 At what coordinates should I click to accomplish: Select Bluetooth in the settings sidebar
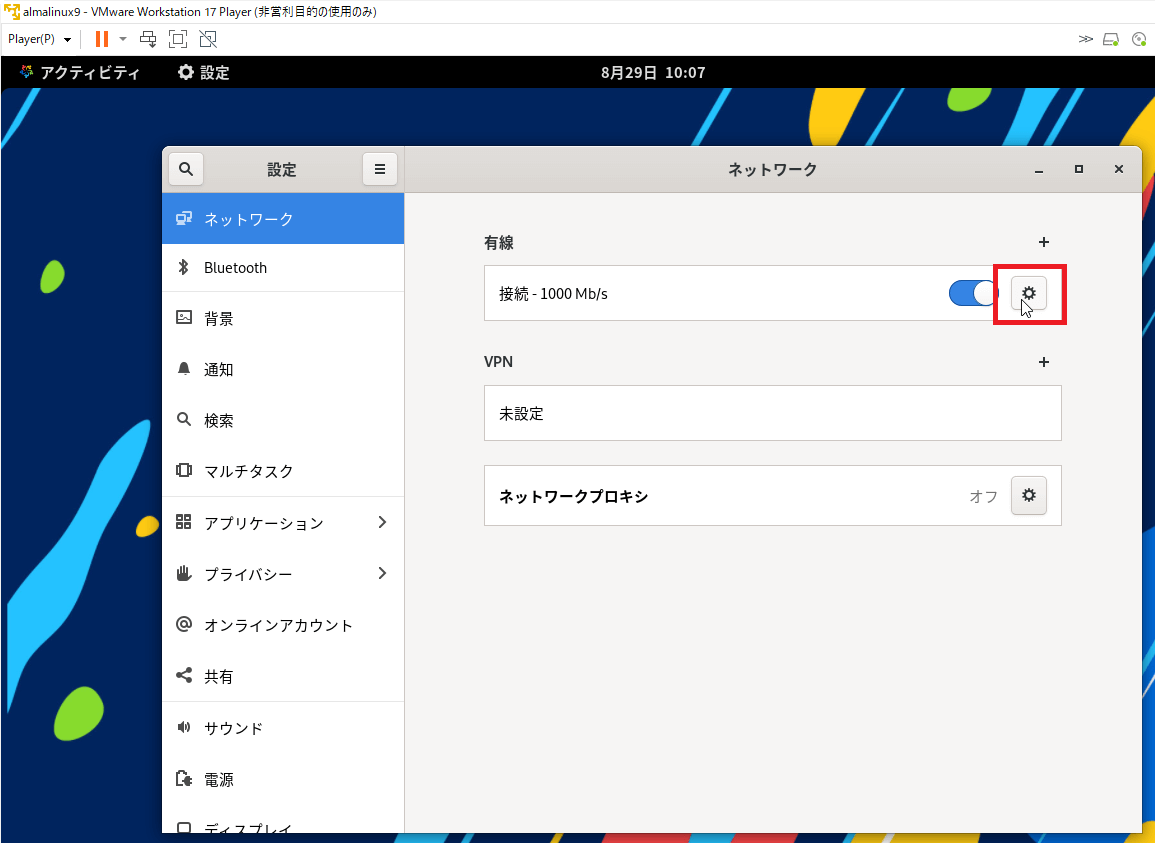[x=235, y=268]
